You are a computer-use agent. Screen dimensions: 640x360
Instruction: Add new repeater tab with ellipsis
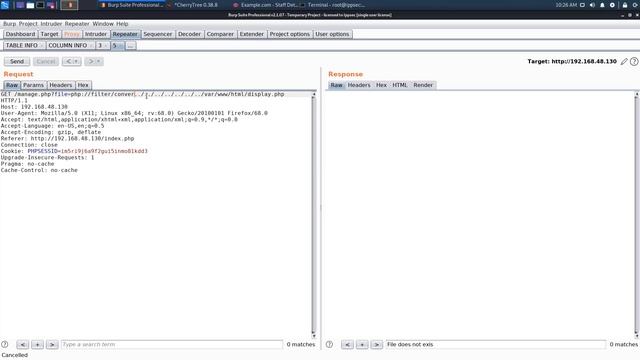click(x=131, y=46)
